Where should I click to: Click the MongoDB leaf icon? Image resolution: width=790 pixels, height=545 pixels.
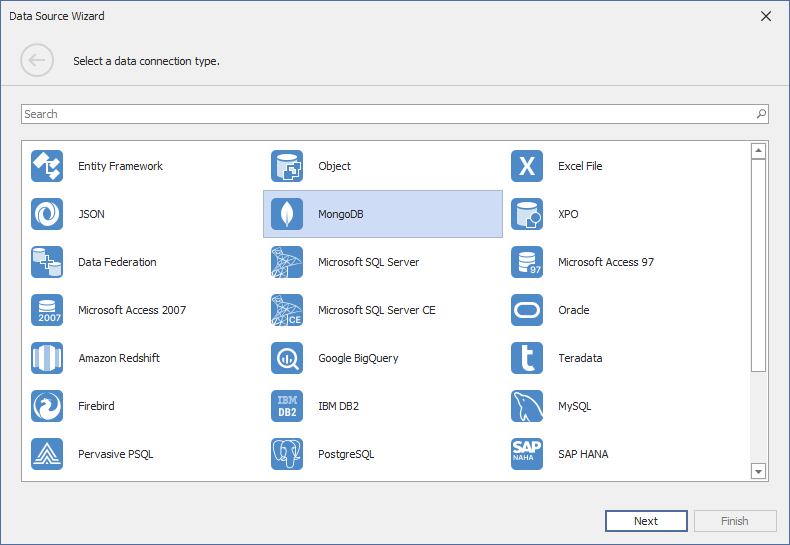point(287,214)
